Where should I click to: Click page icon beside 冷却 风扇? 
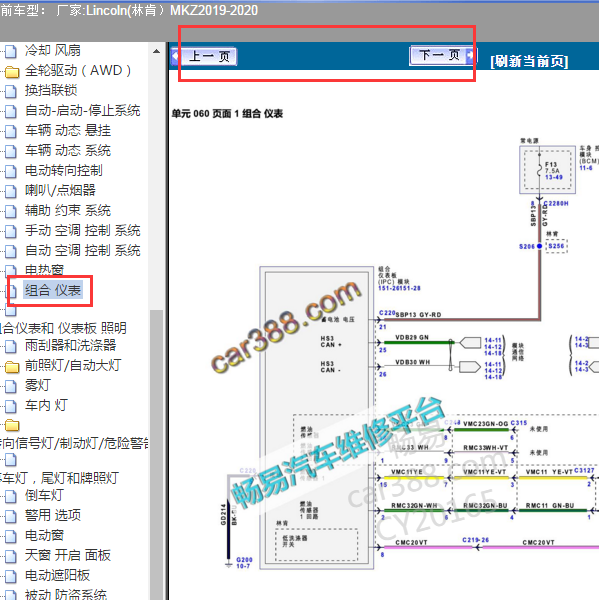click(11, 51)
